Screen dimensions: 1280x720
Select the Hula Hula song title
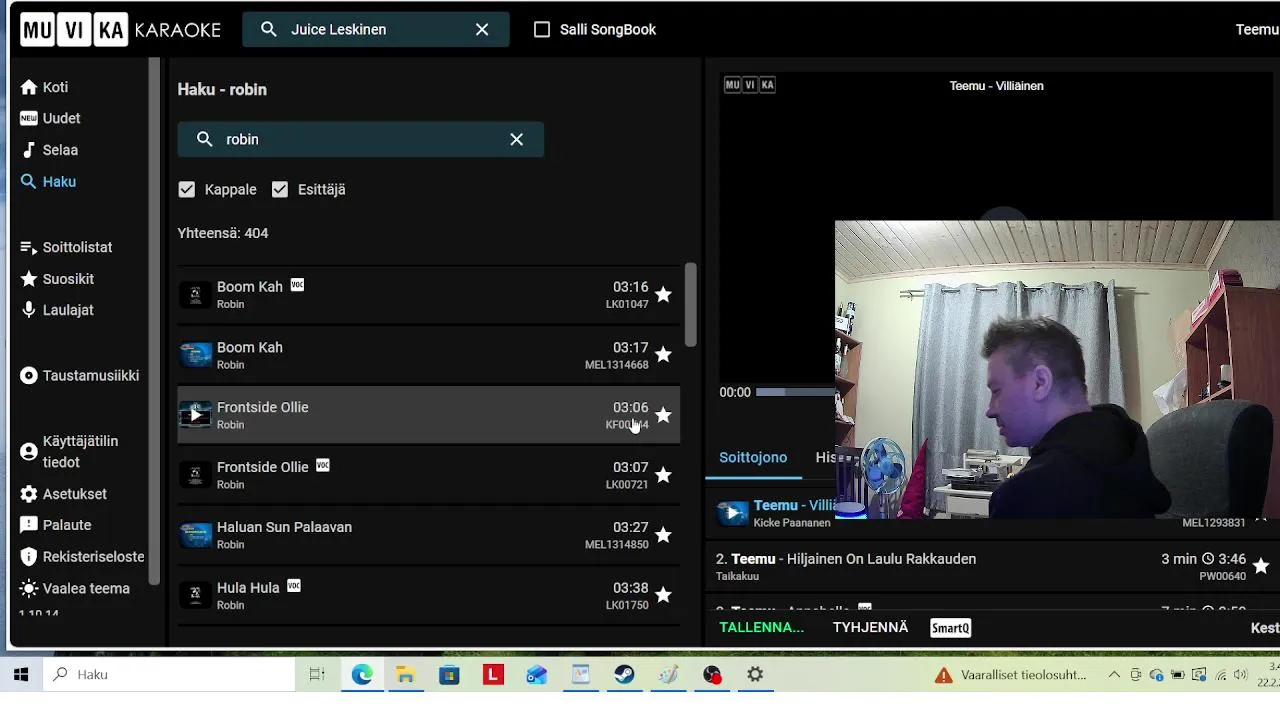click(248, 588)
